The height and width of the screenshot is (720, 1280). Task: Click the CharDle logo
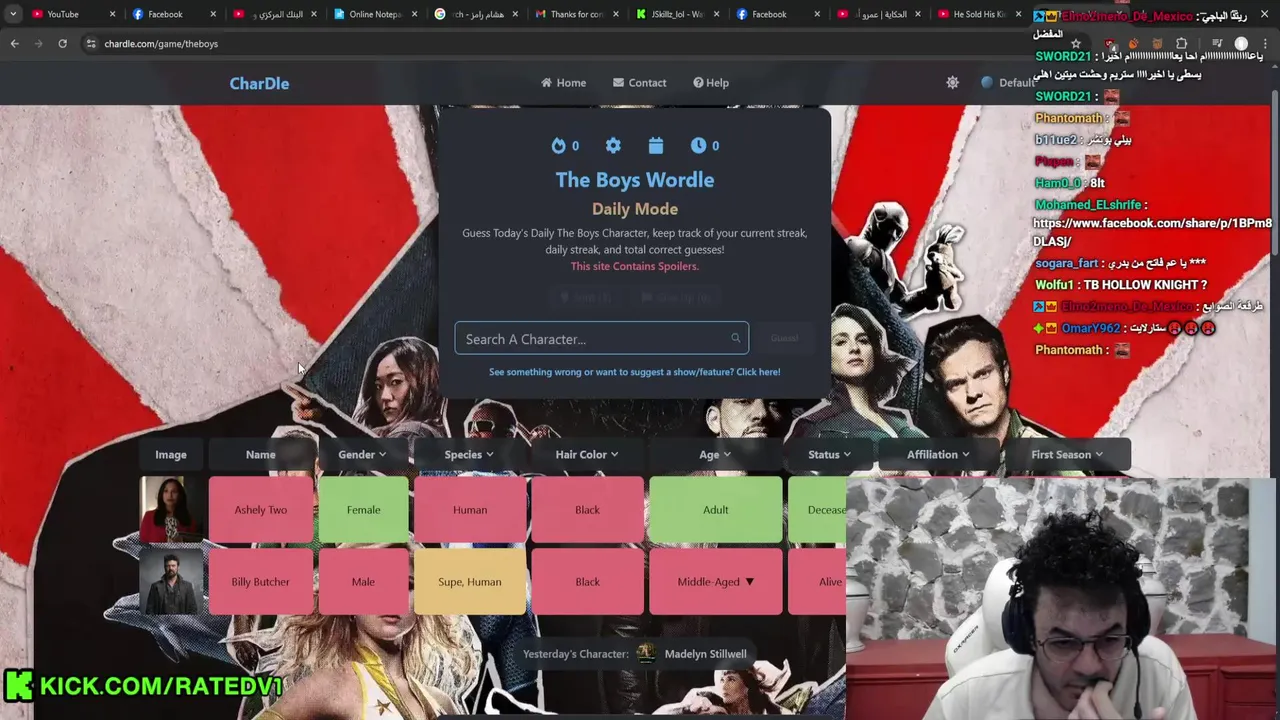pos(259,83)
